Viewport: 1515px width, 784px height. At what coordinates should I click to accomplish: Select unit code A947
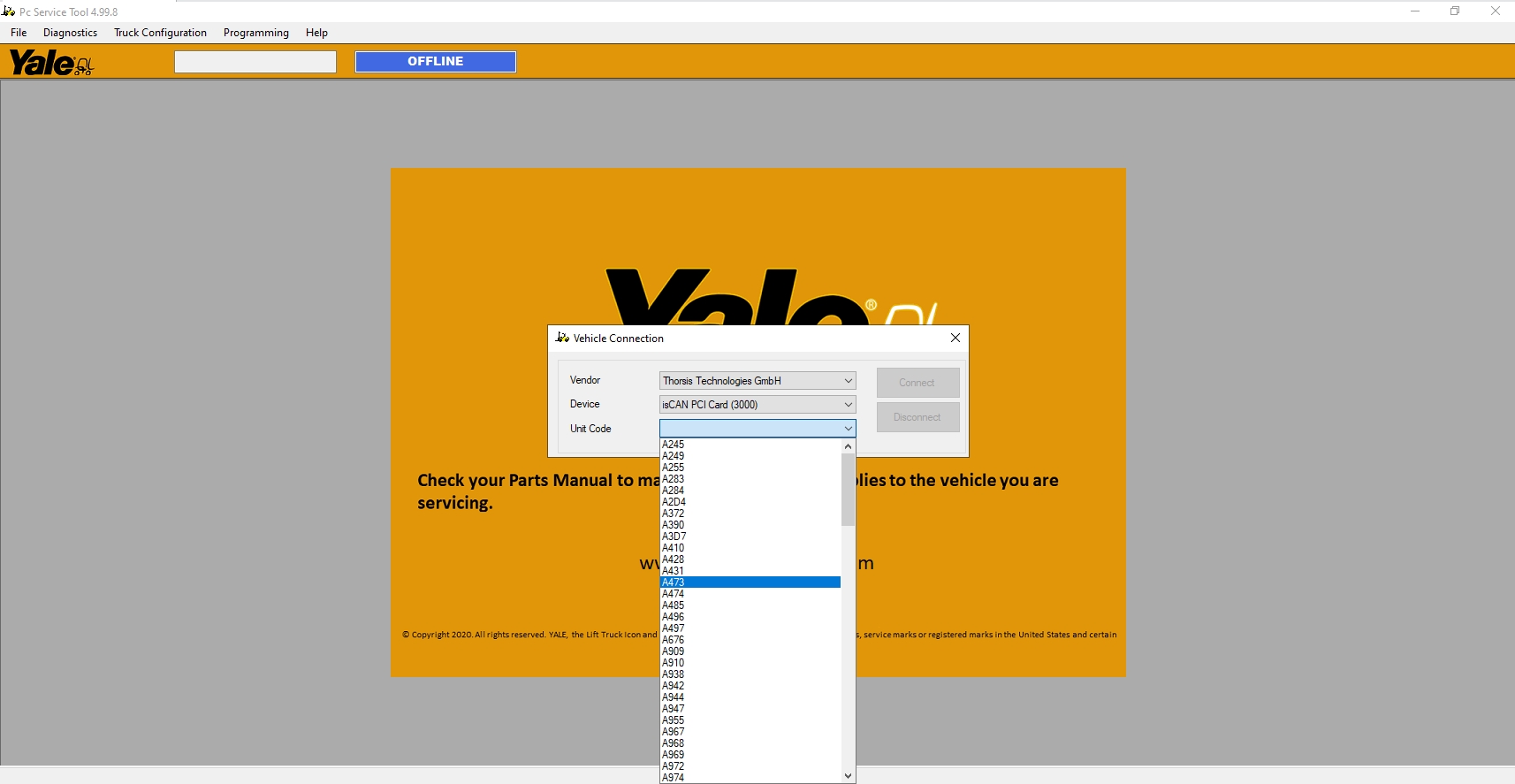(750, 709)
